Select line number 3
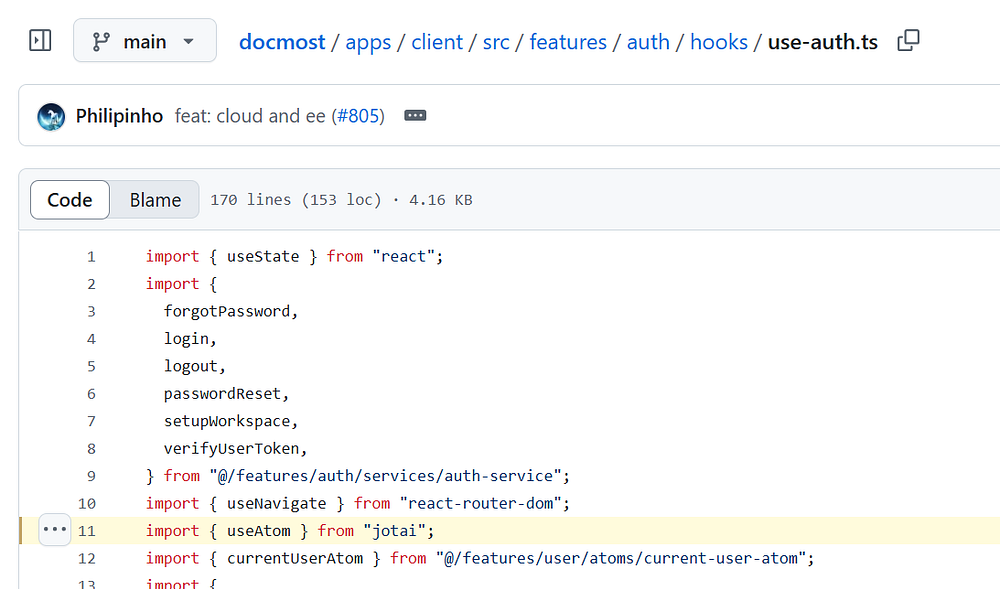Viewport: 1000px width, 589px height. click(x=91, y=311)
